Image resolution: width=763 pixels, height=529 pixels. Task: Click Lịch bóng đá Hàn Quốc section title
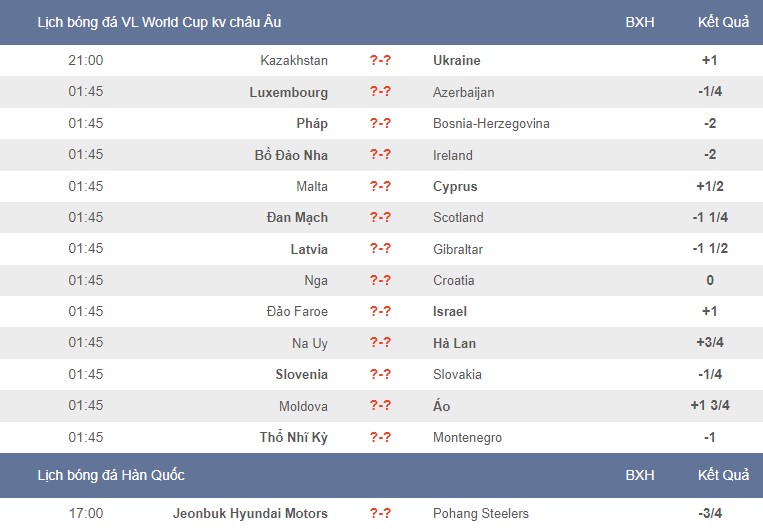tap(111, 475)
